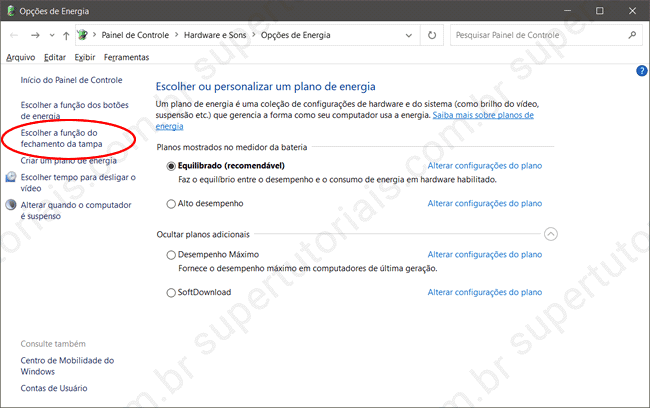Click the moon icon beside 'Alterar quando o computador é suspenso'
Viewport: 650px width, 408px height.
pyautogui.click(x=11, y=205)
